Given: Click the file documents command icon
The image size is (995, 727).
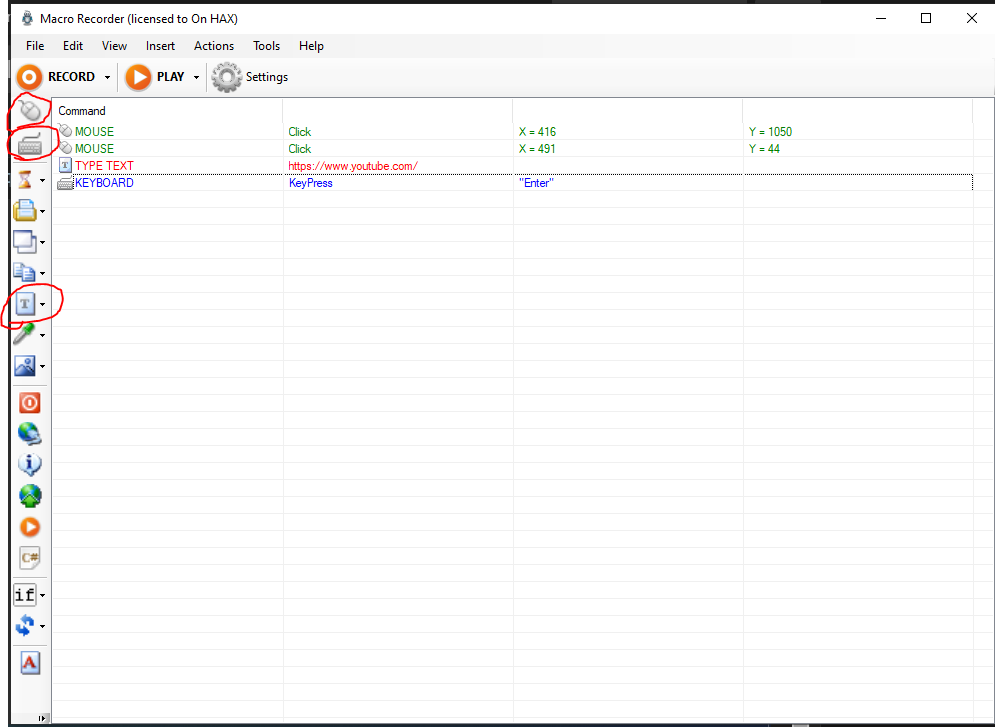Looking at the screenshot, I should click(25, 272).
